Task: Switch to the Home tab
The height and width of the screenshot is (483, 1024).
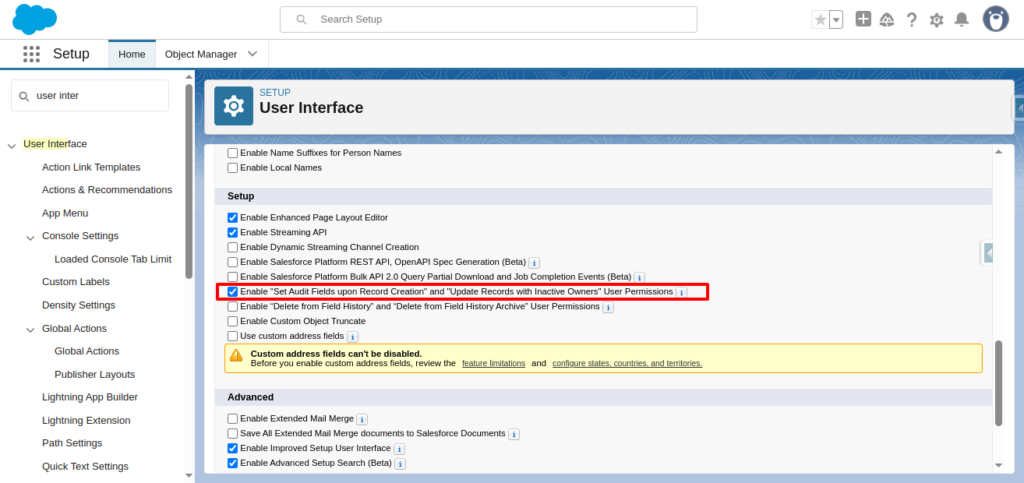Action: point(132,54)
